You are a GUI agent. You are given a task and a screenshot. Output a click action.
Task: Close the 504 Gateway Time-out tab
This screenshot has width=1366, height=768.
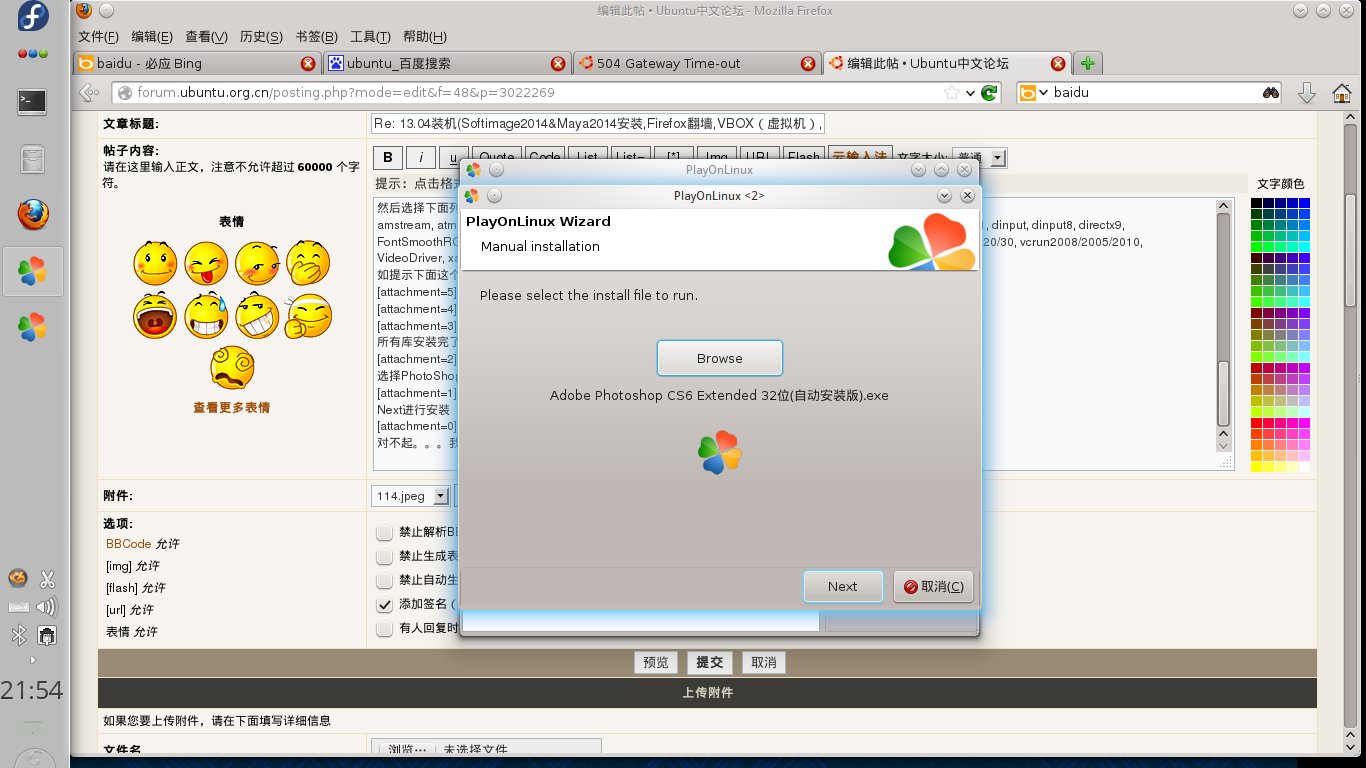[x=808, y=64]
